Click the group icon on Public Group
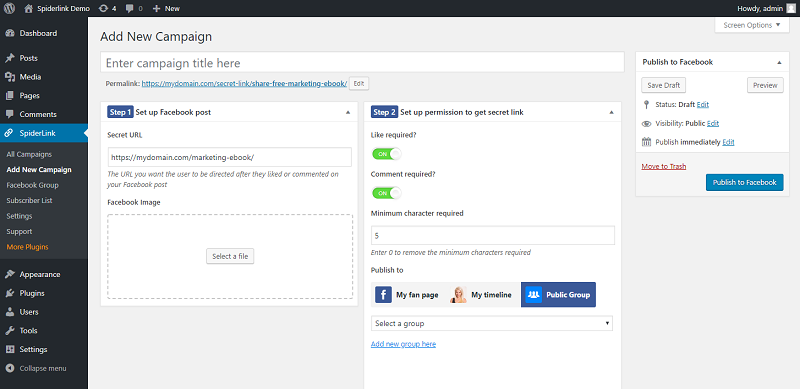This screenshot has width=800, height=389. pos(533,295)
